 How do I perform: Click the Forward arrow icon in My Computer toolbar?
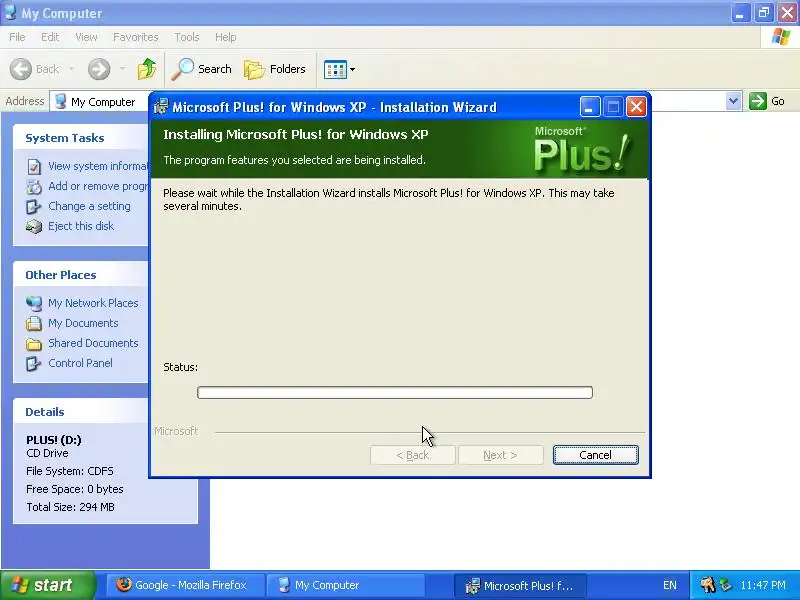tap(99, 69)
